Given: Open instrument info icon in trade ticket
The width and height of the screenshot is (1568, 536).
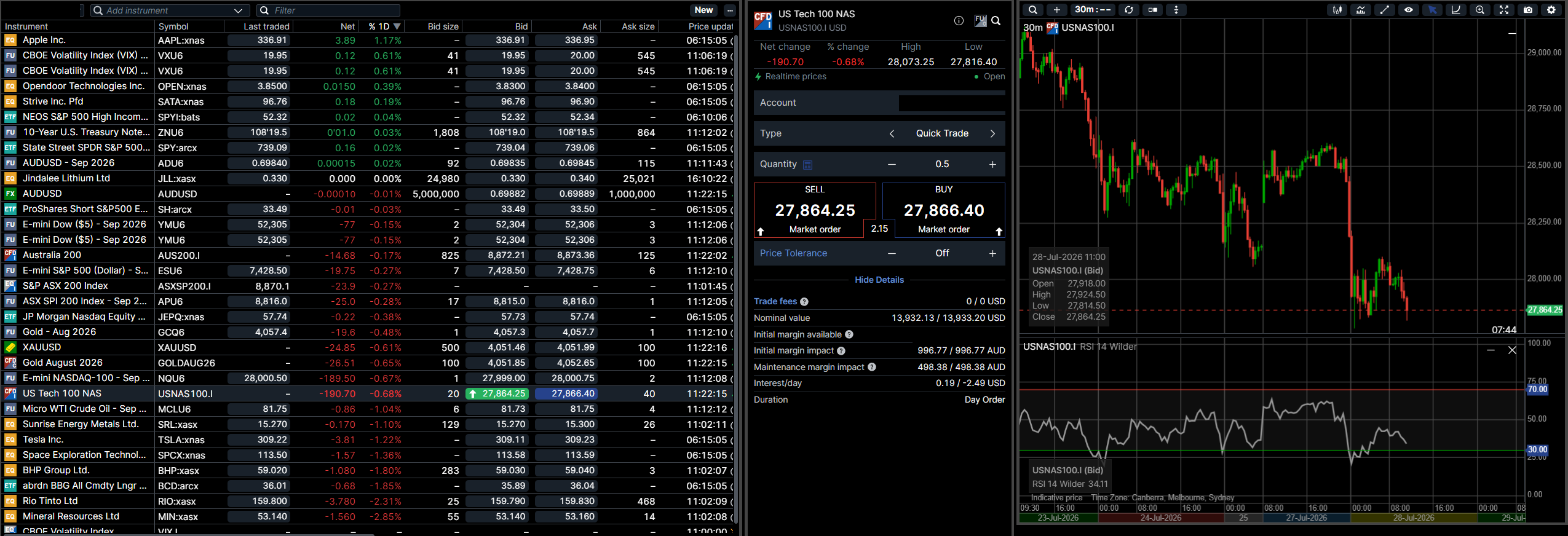Looking at the screenshot, I should pos(959,21).
